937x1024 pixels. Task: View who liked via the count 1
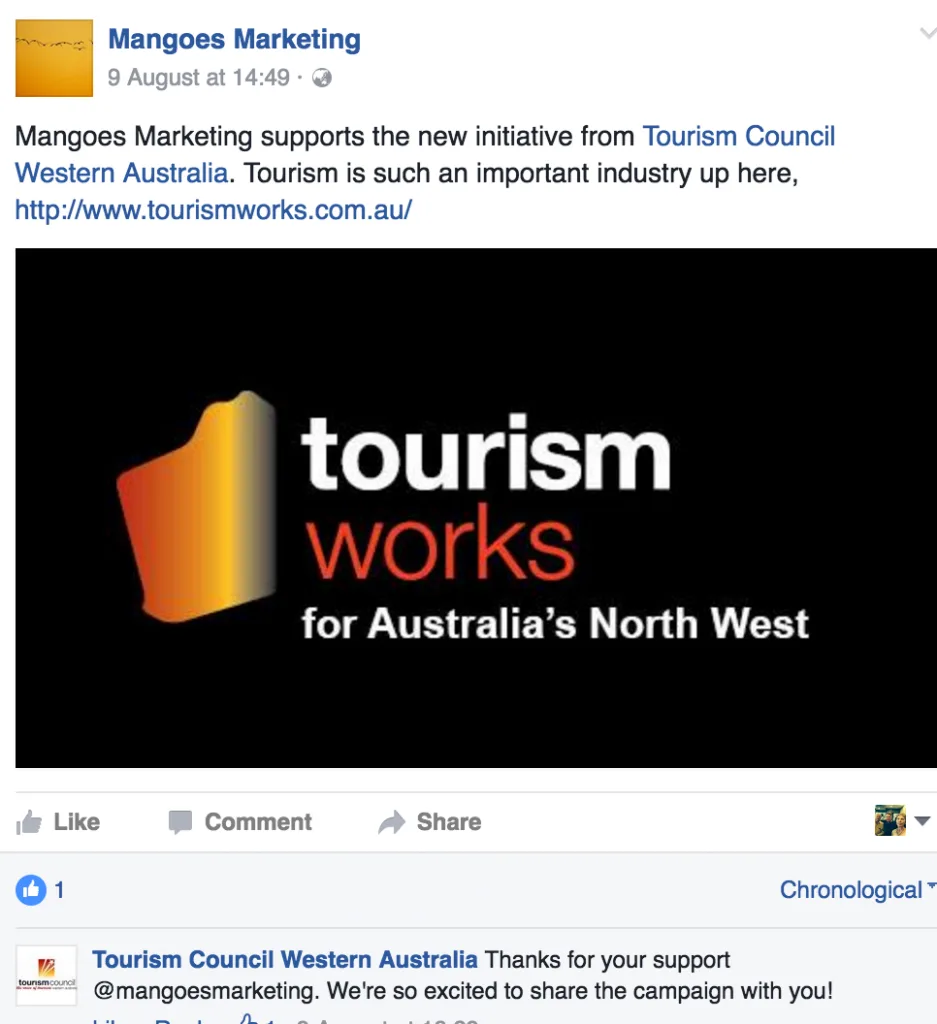59,890
